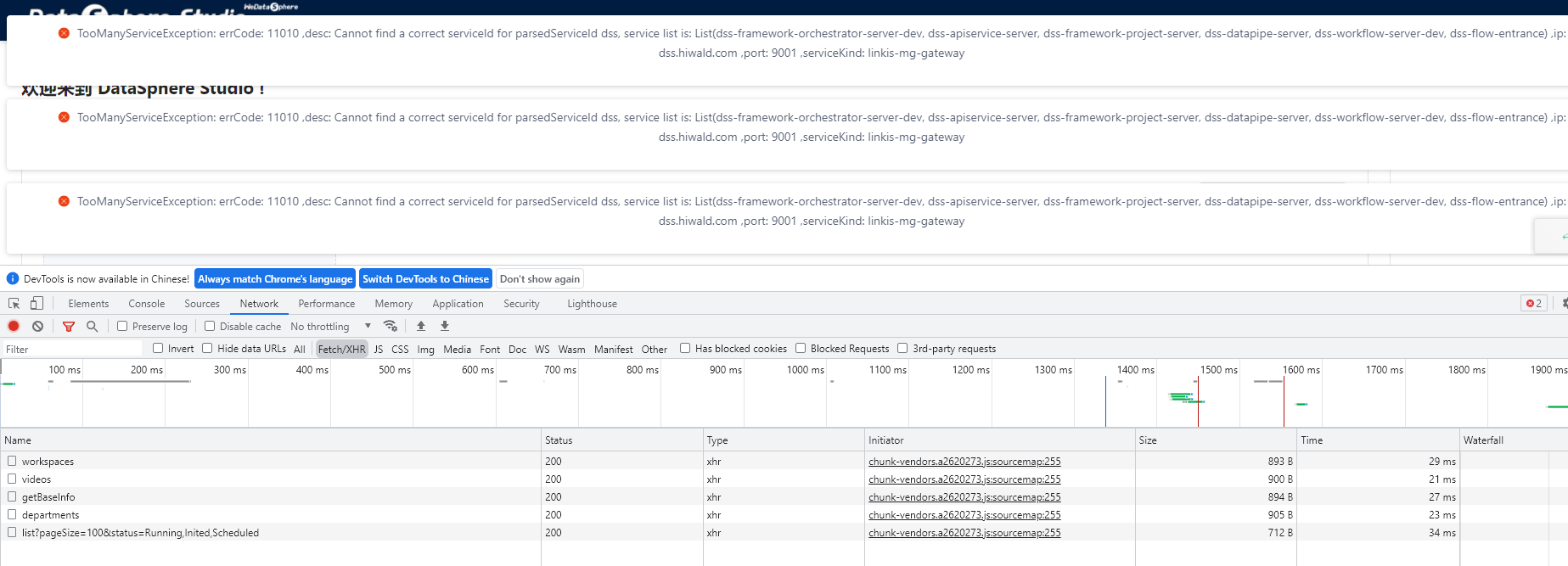The height and width of the screenshot is (566, 1568).
Task: Open the Application tab
Action: pyautogui.click(x=458, y=303)
